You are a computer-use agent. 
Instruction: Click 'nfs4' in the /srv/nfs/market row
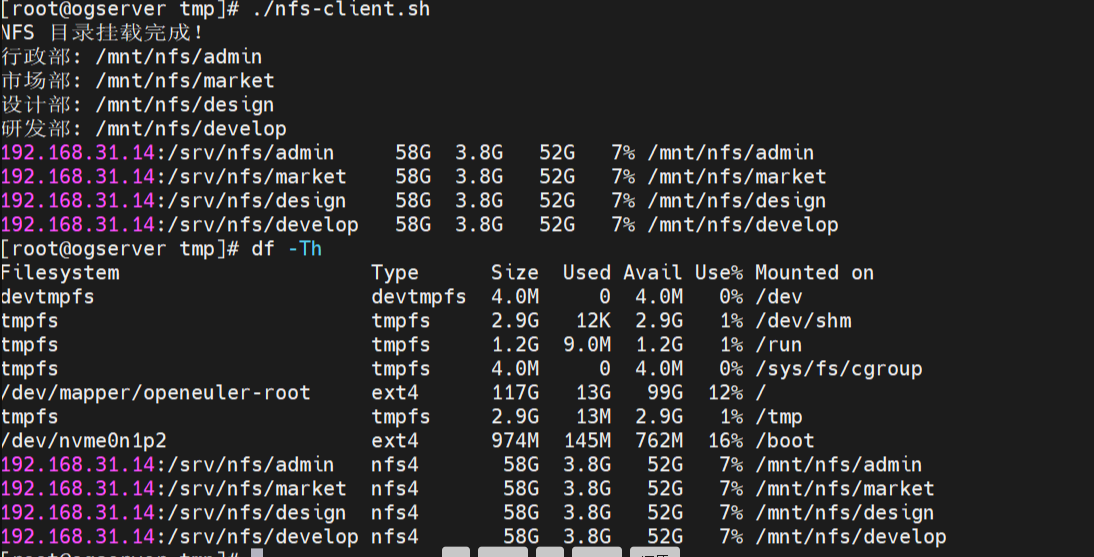(395, 489)
